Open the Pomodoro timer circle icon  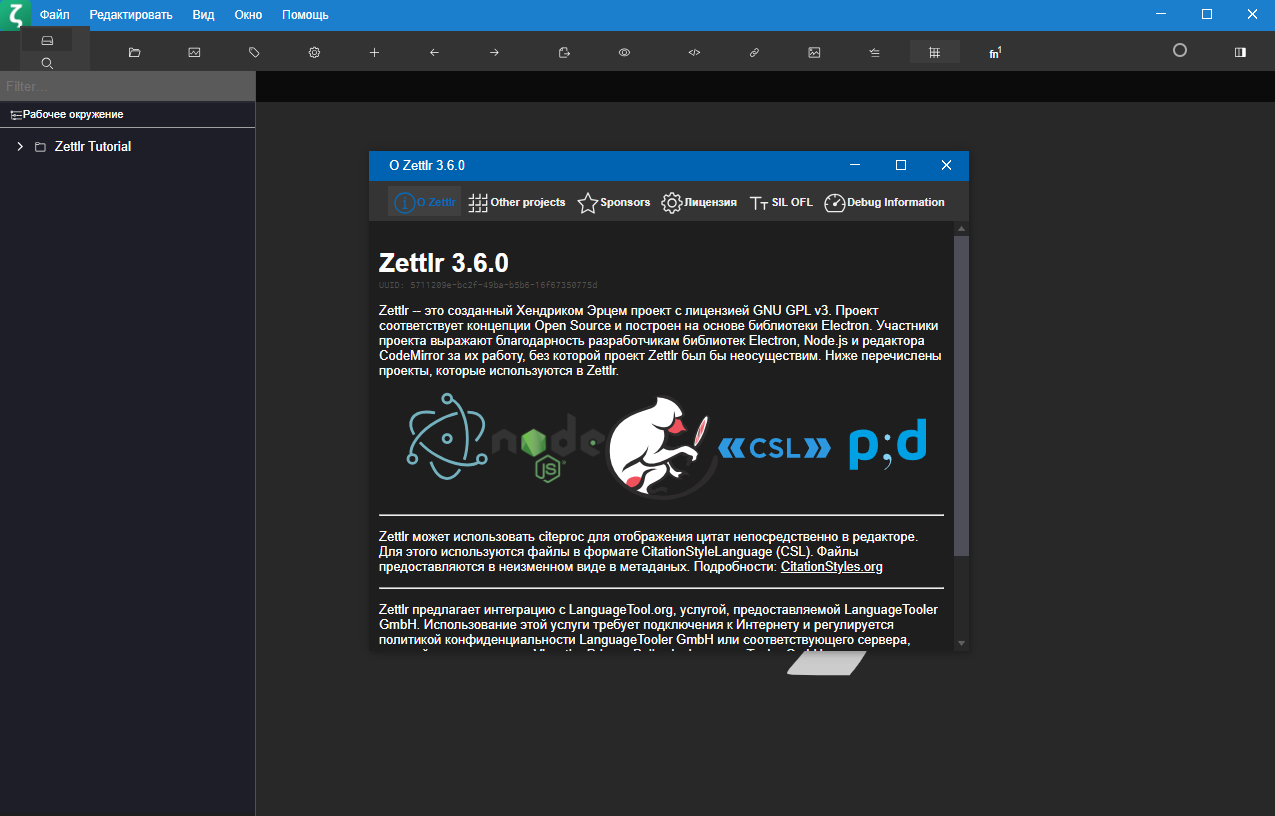tap(1179, 50)
